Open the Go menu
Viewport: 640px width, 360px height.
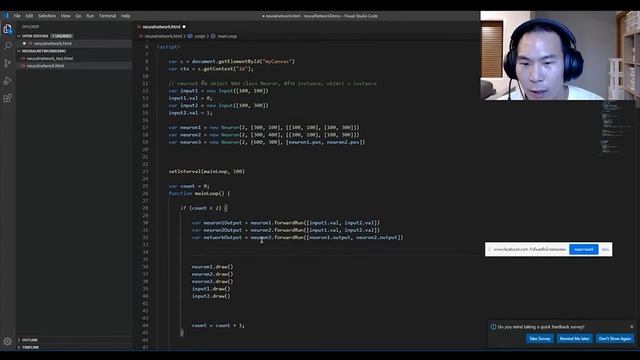[78, 16]
